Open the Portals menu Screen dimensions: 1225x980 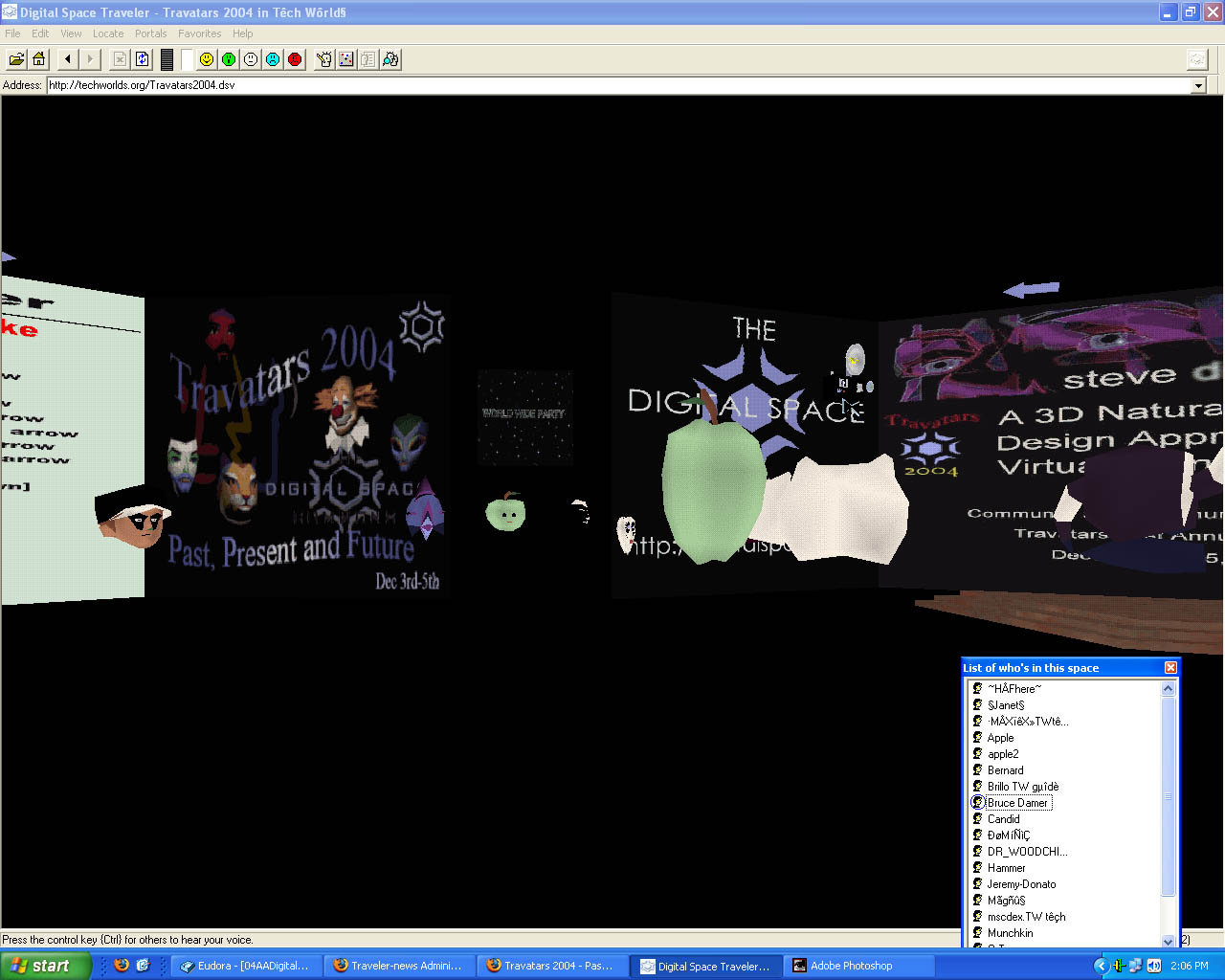click(x=150, y=33)
